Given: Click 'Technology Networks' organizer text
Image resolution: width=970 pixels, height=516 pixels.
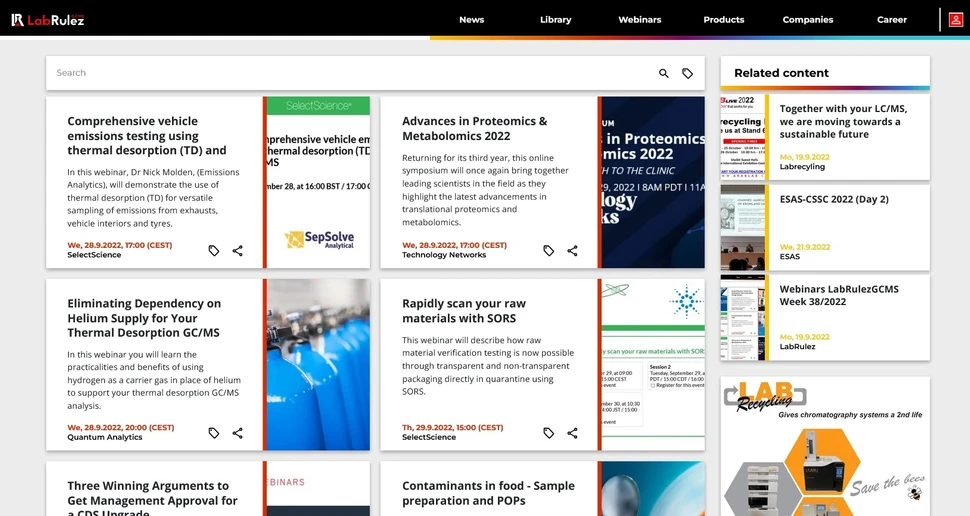Looking at the screenshot, I should point(444,255).
